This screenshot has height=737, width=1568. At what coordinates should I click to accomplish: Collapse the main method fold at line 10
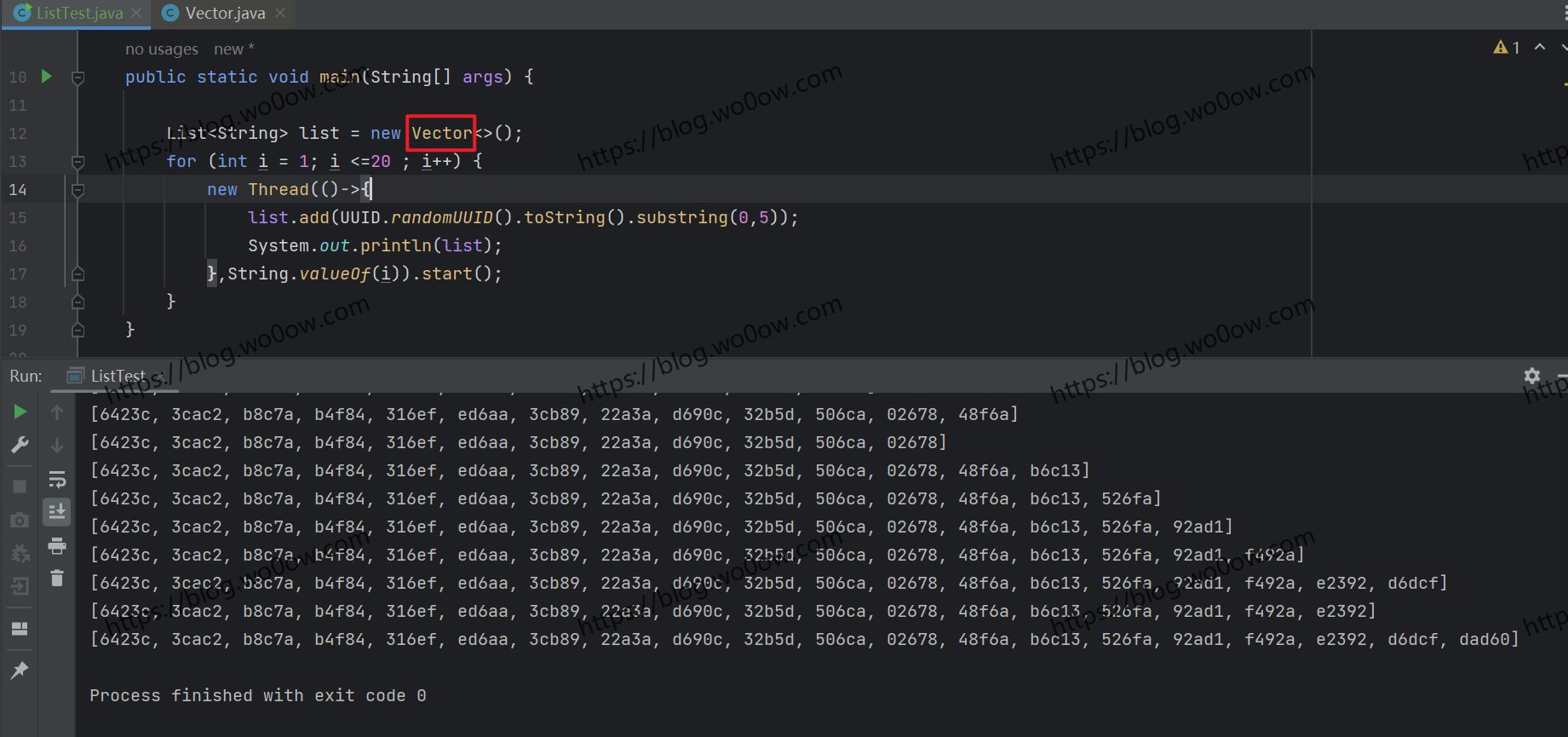pyautogui.click(x=78, y=78)
